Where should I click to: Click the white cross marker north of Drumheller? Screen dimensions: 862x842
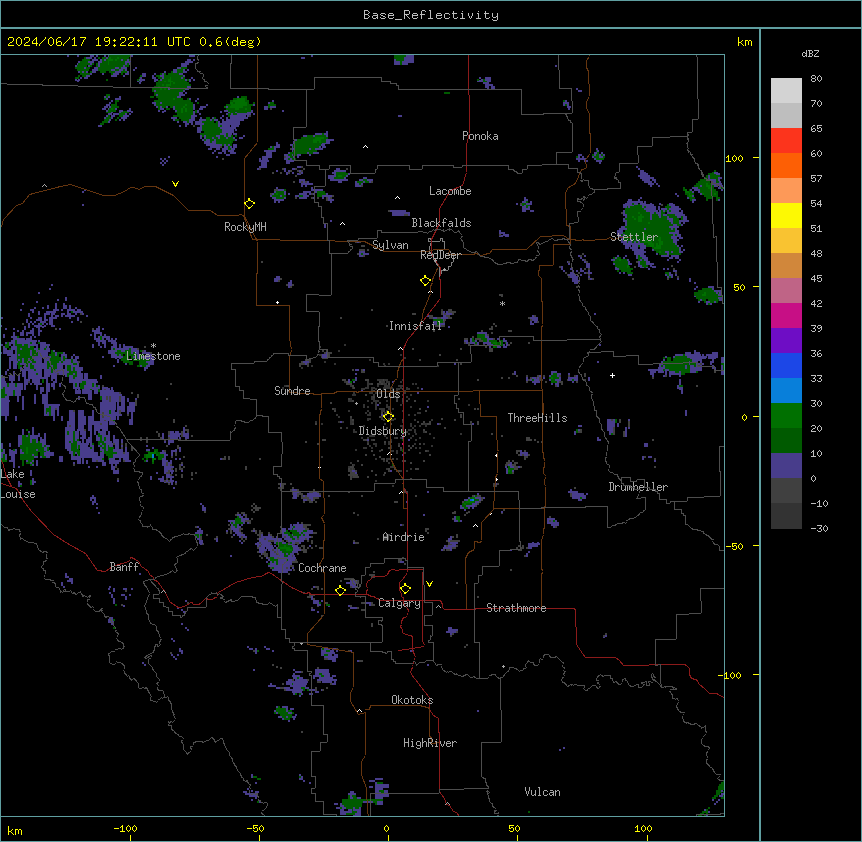pos(612,375)
